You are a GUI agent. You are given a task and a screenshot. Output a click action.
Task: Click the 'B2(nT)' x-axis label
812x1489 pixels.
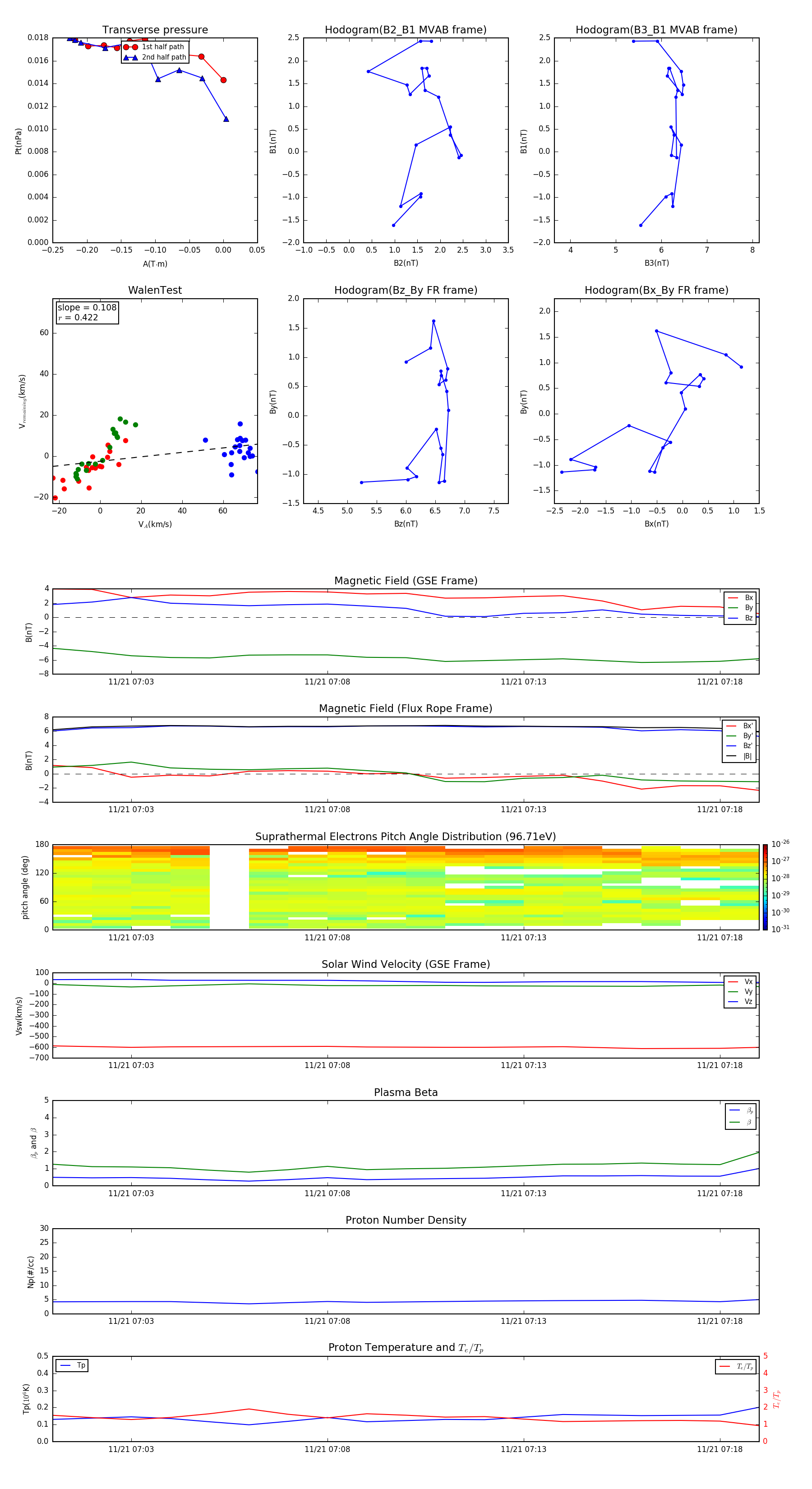pyautogui.click(x=406, y=263)
